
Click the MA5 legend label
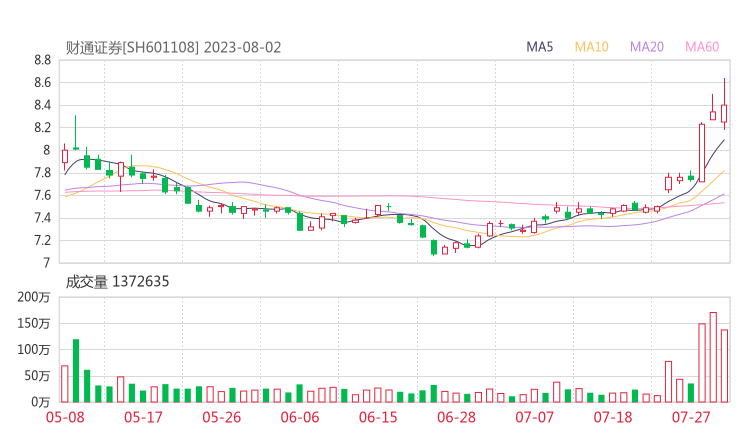(539, 47)
